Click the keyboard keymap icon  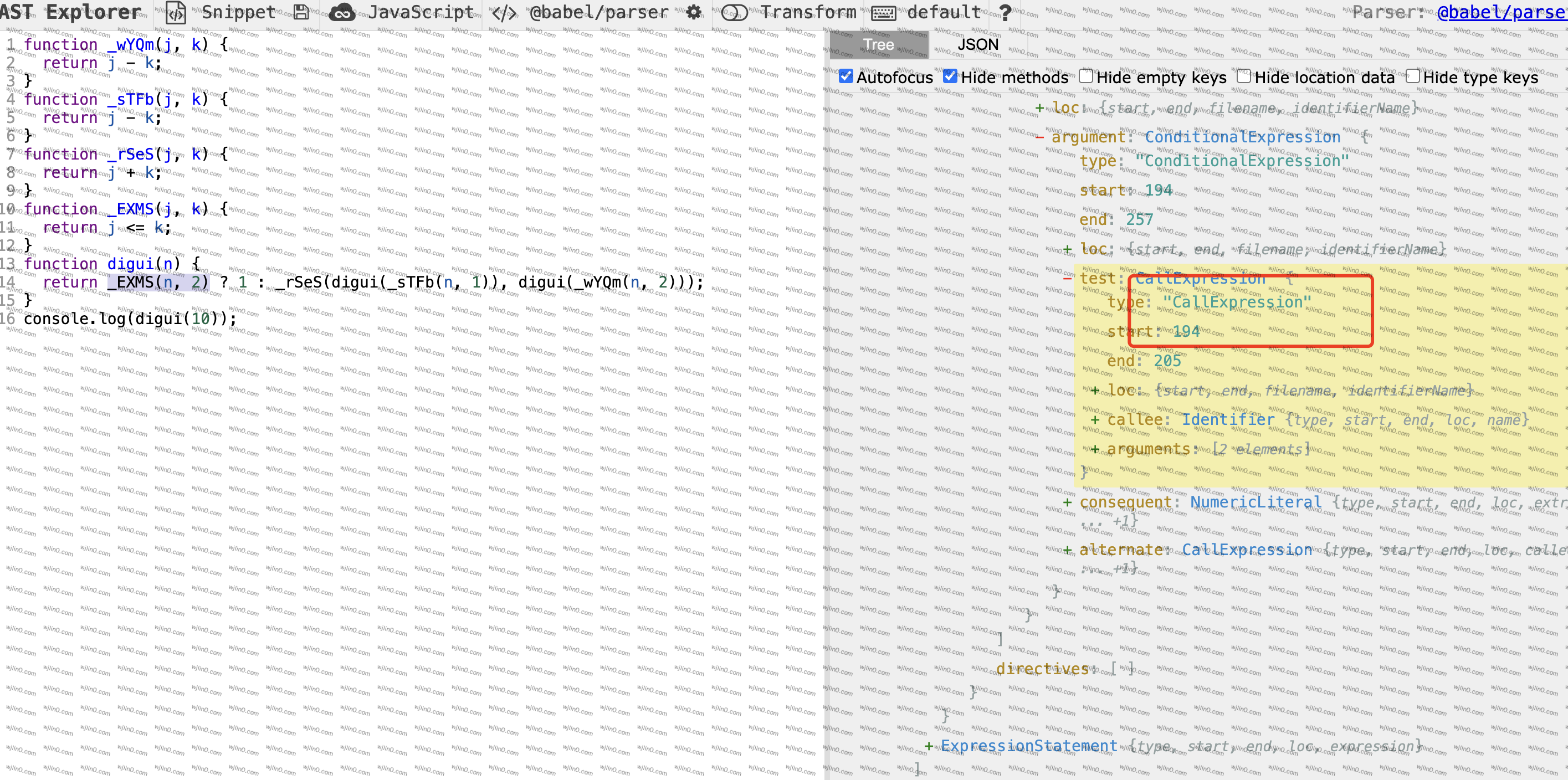click(x=883, y=13)
